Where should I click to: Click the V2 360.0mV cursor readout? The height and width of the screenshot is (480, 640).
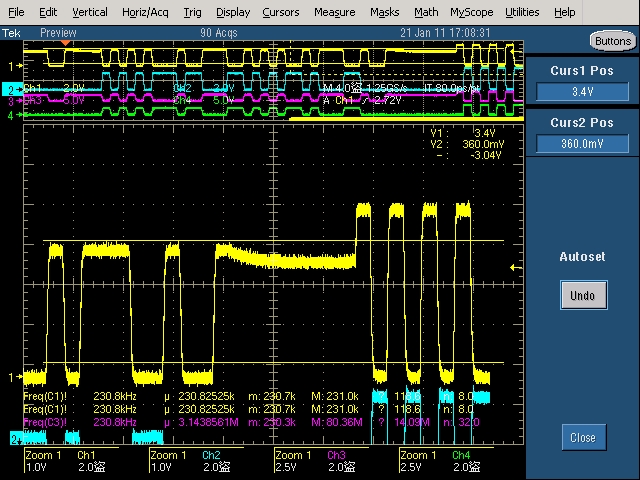pyautogui.click(x=467, y=144)
